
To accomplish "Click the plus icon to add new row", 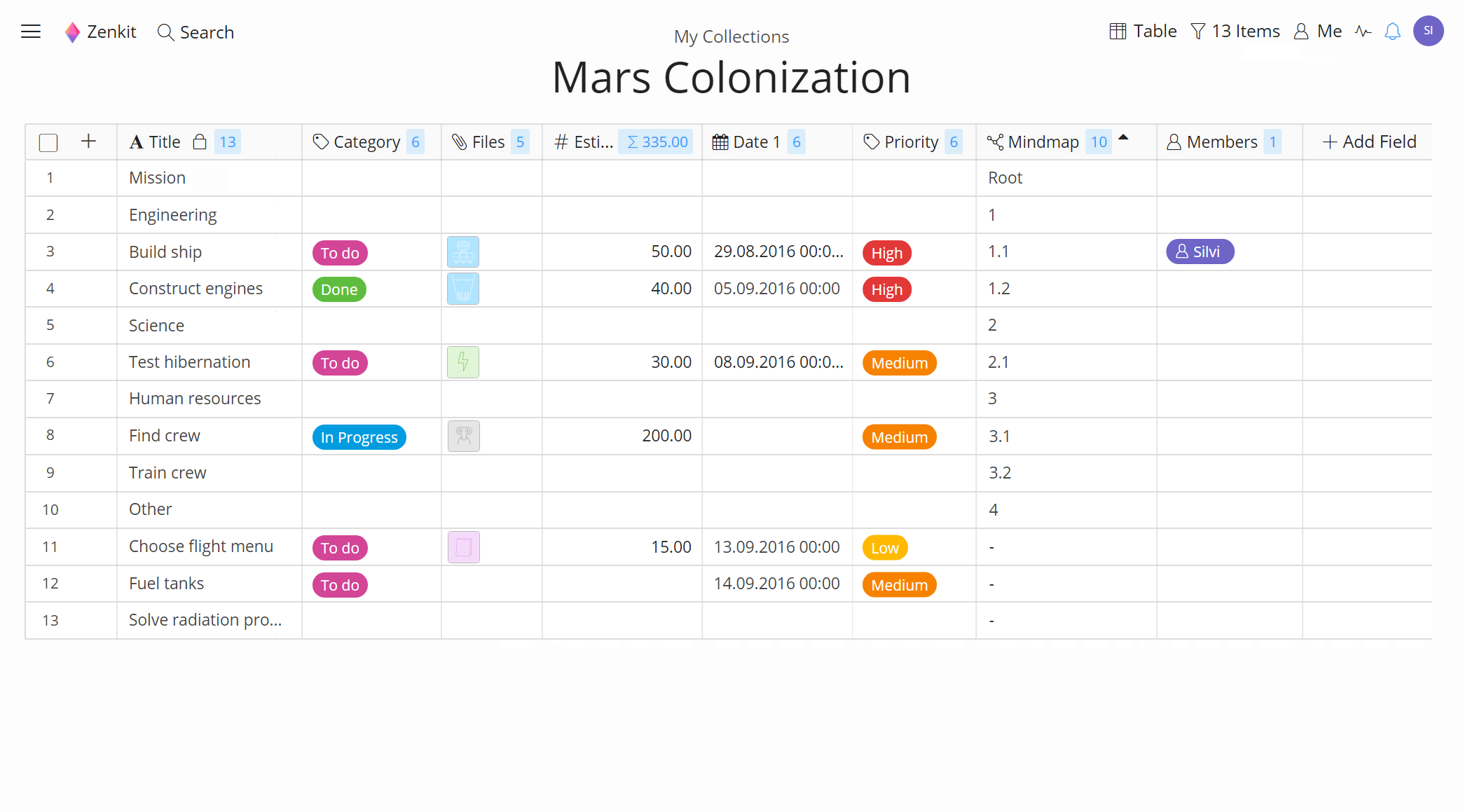I will 89,140.
